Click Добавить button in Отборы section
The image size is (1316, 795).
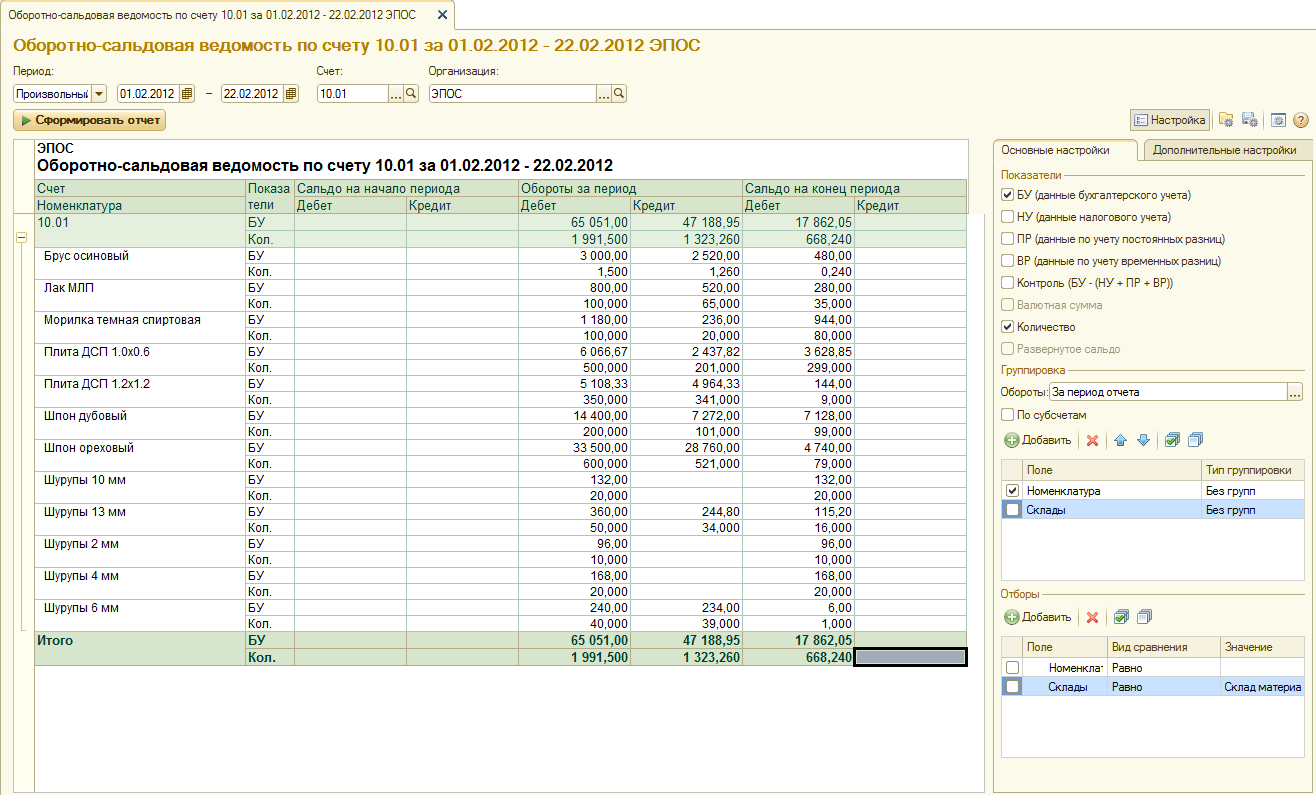click(x=1038, y=617)
